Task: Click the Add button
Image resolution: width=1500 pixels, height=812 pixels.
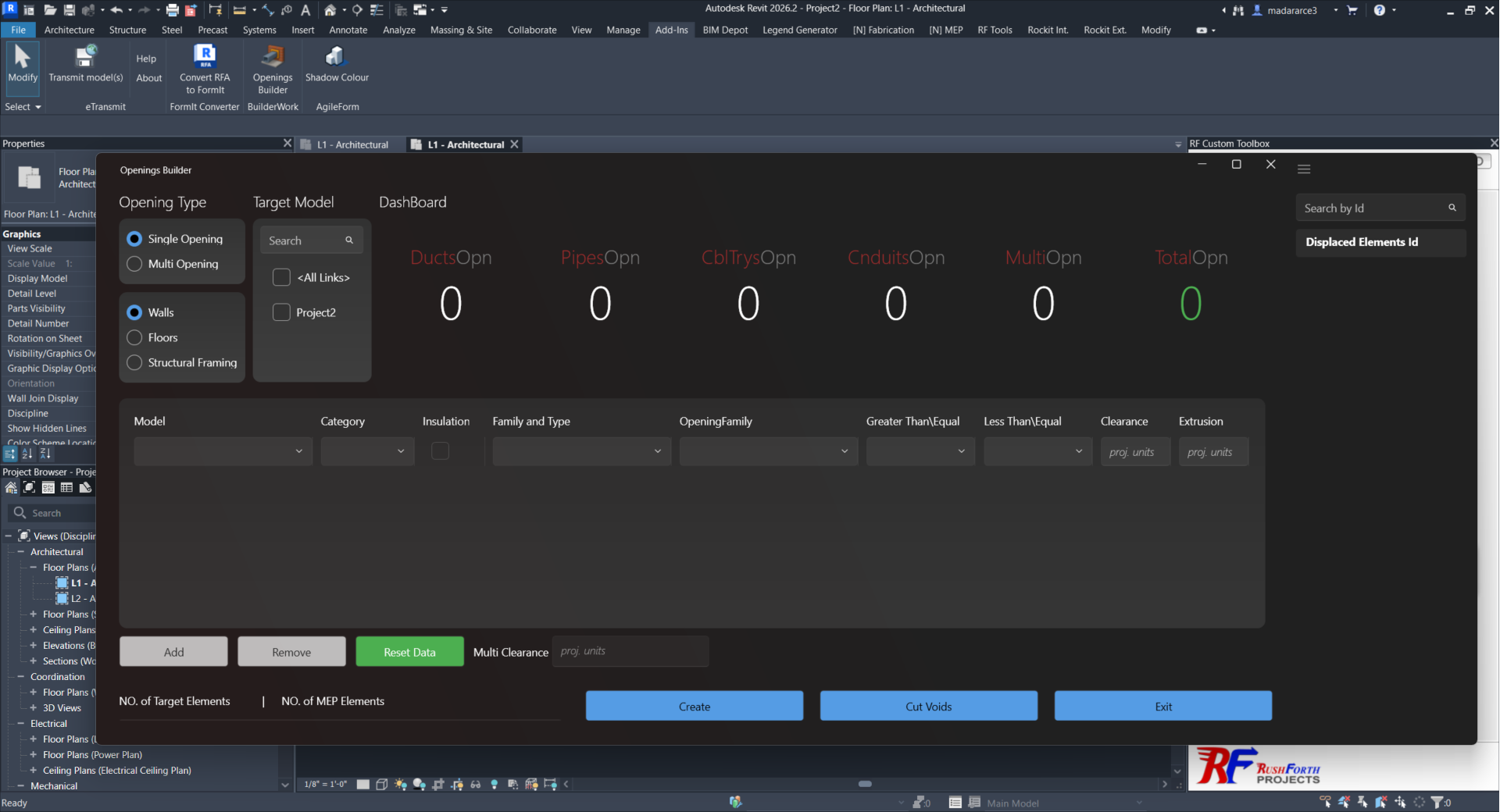Action: 173,652
